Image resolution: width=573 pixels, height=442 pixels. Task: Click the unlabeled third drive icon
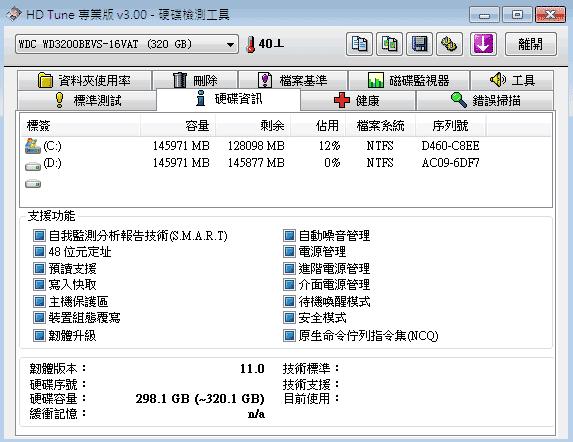[x=33, y=183]
